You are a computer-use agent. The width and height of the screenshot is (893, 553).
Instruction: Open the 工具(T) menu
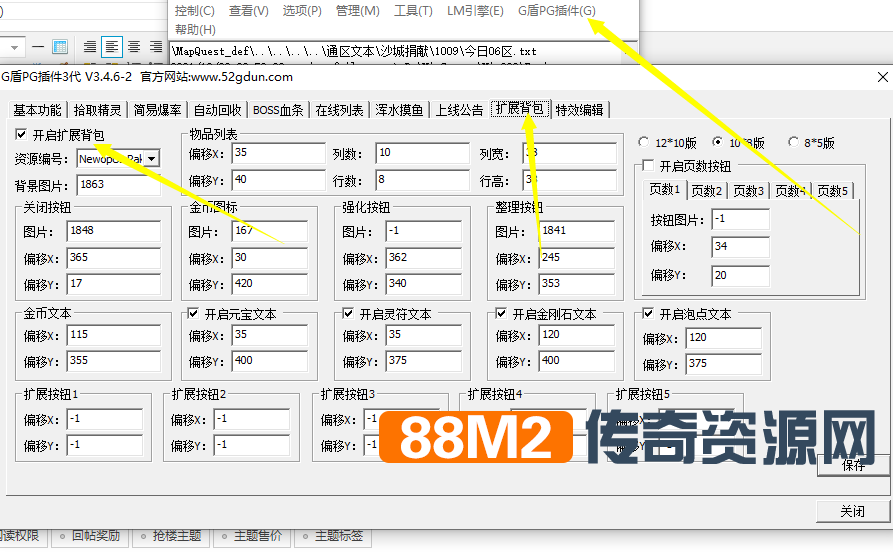413,11
